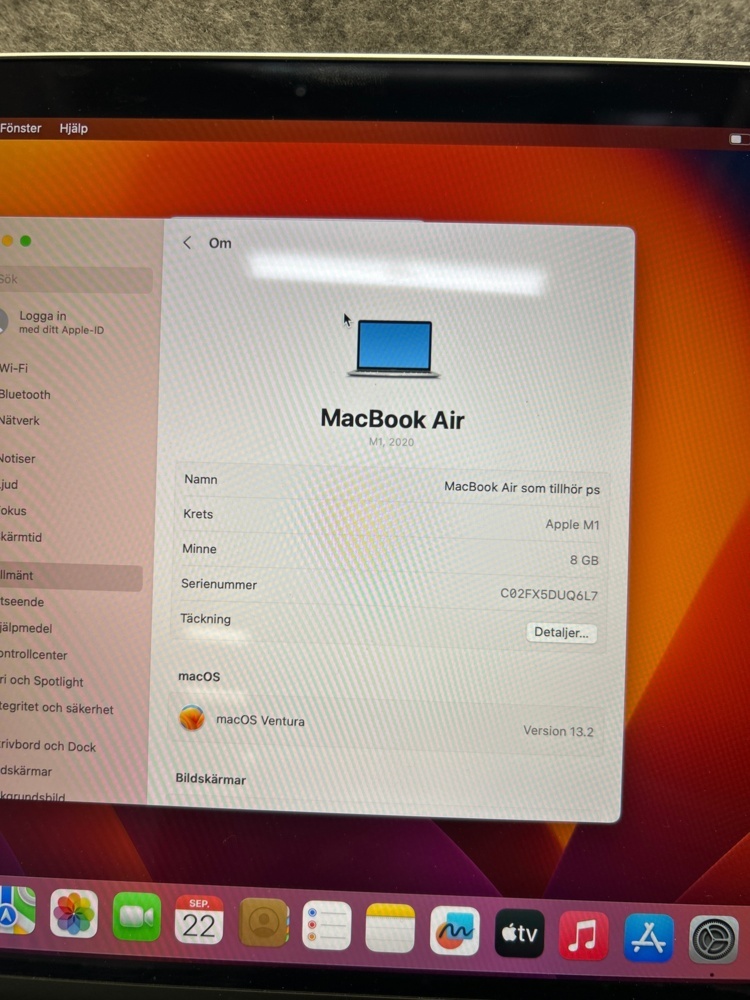Click the MacBook Air title heading
750x1000 pixels.
392,419
